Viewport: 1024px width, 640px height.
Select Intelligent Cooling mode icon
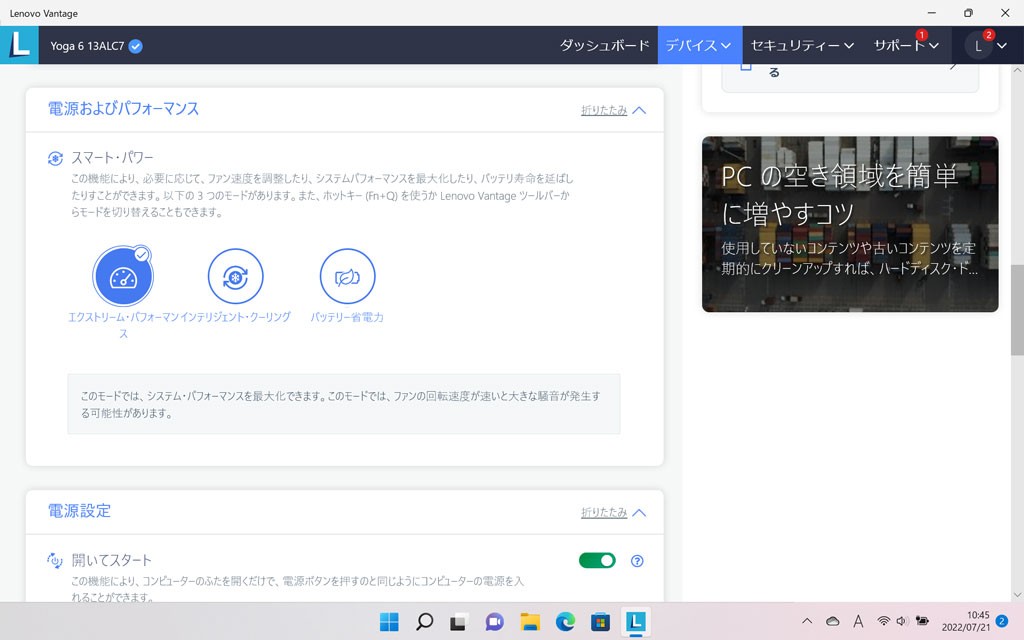point(235,277)
